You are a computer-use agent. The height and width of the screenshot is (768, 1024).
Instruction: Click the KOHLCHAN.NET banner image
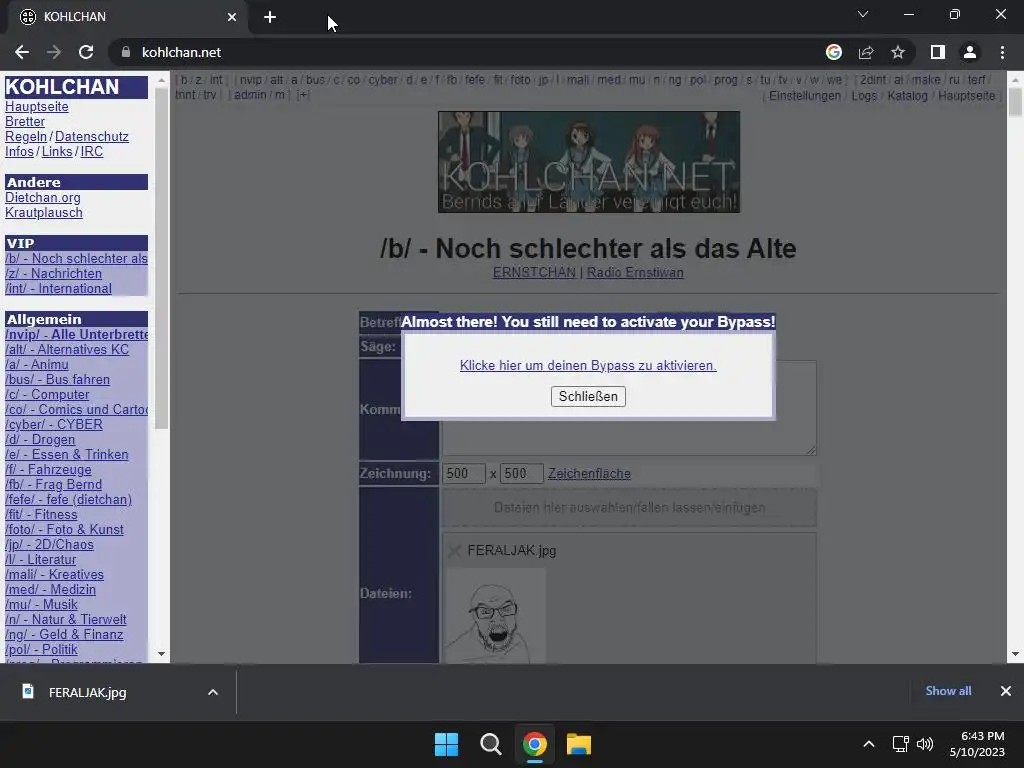[x=588, y=162]
